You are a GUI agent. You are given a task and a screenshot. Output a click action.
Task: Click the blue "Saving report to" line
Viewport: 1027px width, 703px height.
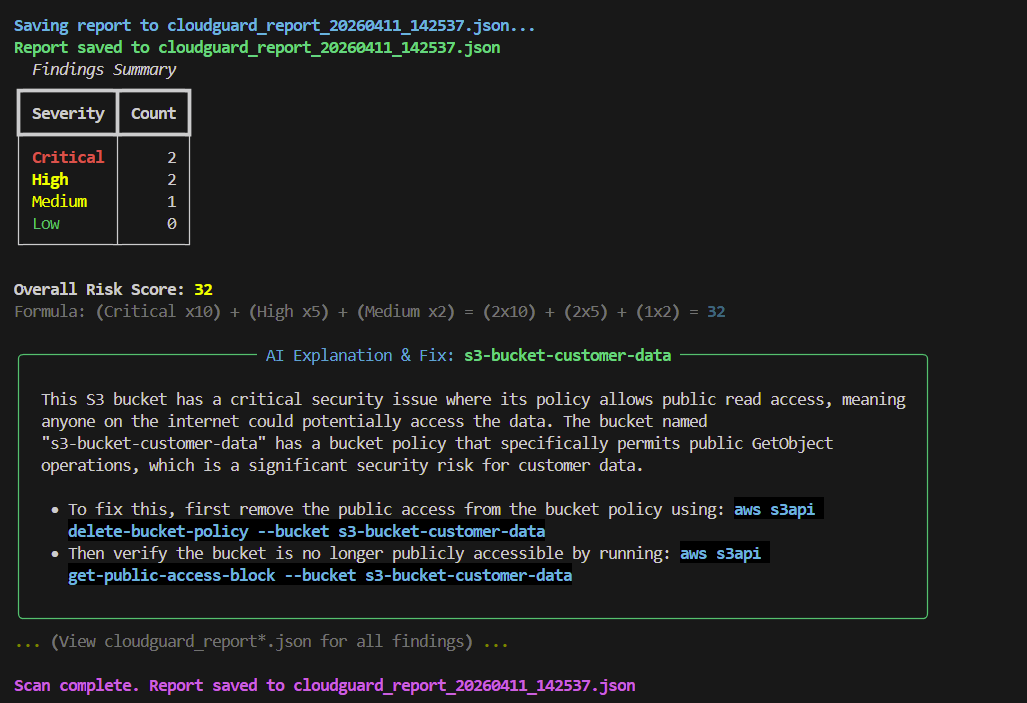(274, 25)
